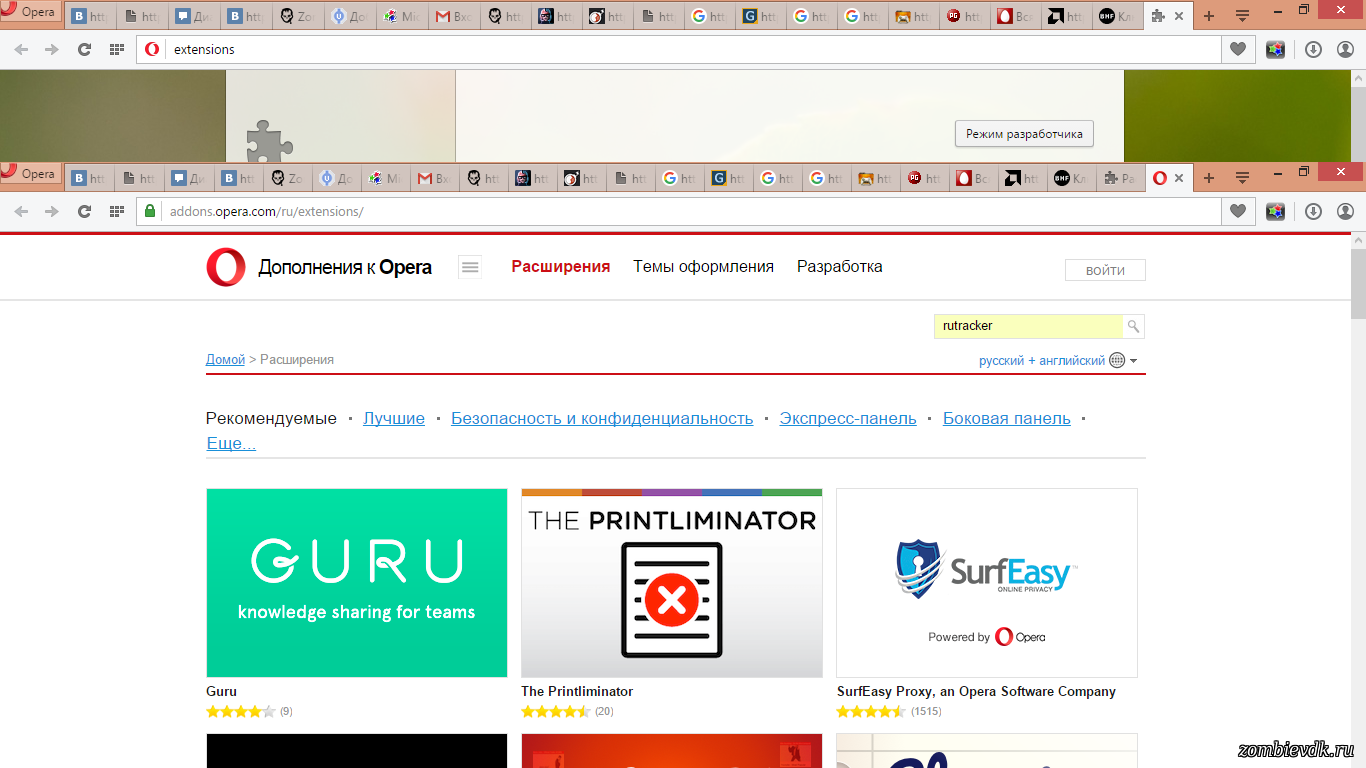Click the colorful extension icon in top window
Screen dimensions: 1366x768
pos(1275,49)
